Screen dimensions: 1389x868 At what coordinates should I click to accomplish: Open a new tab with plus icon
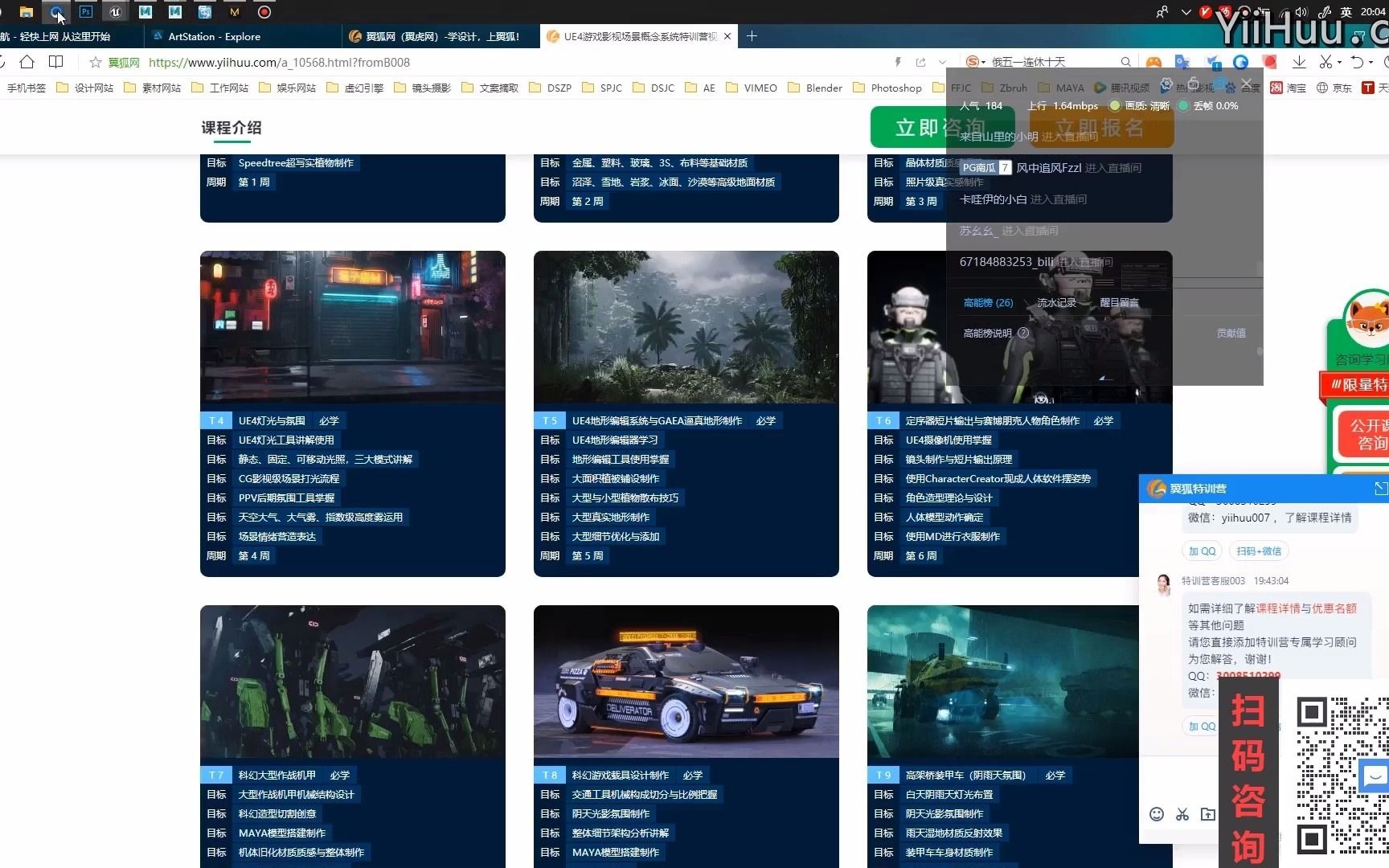point(752,36)
